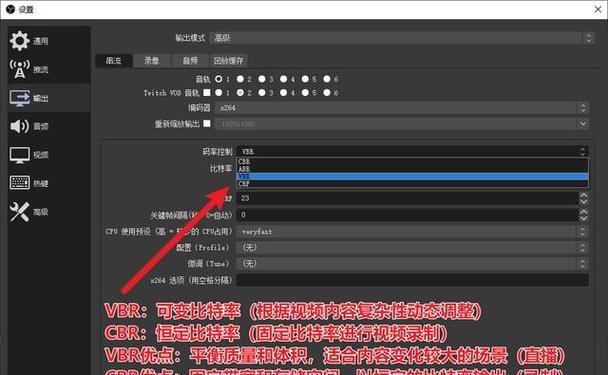Viewport: 608px width, 375px height.
Task: Select Twitch VOD track 4 radio button
Action: pyautogui.click(x=284, y=93)
